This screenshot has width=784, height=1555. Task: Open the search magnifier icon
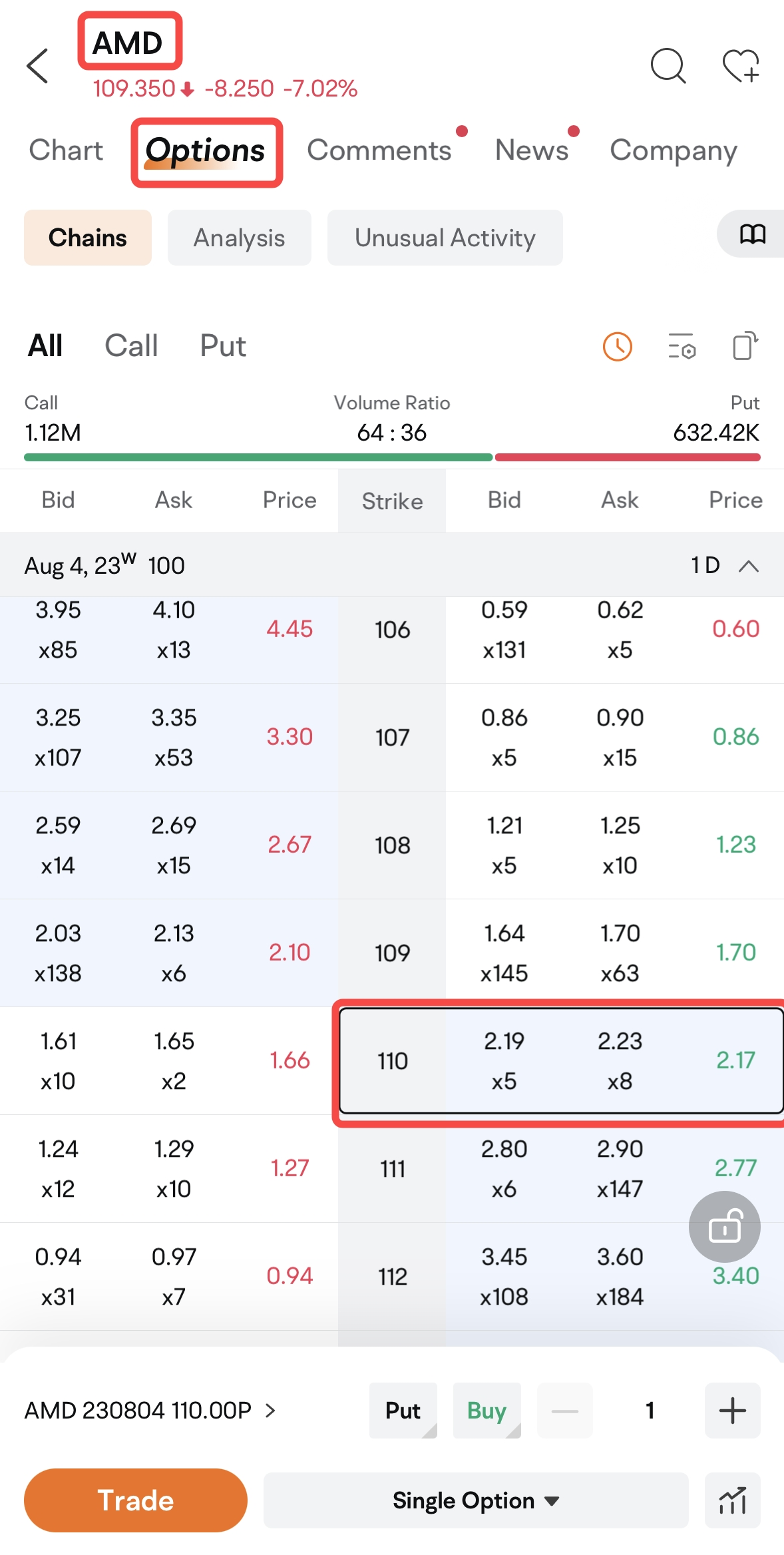(668, 66)
